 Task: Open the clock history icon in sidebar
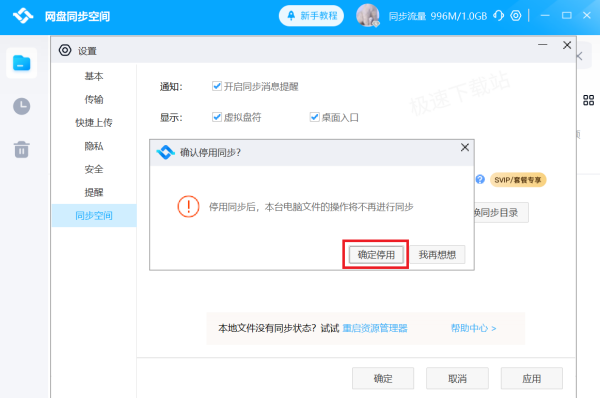[21, 106]
